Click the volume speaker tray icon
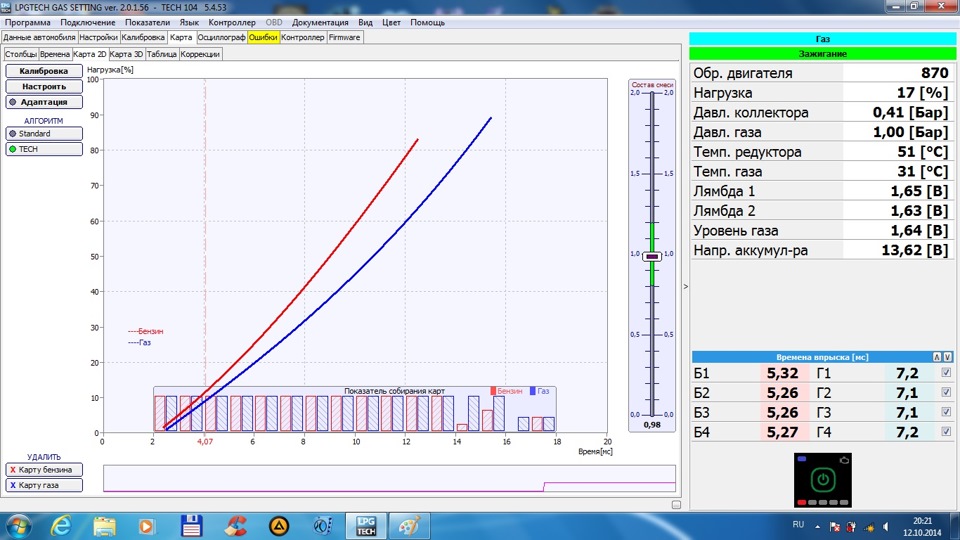 coord(886,527)
